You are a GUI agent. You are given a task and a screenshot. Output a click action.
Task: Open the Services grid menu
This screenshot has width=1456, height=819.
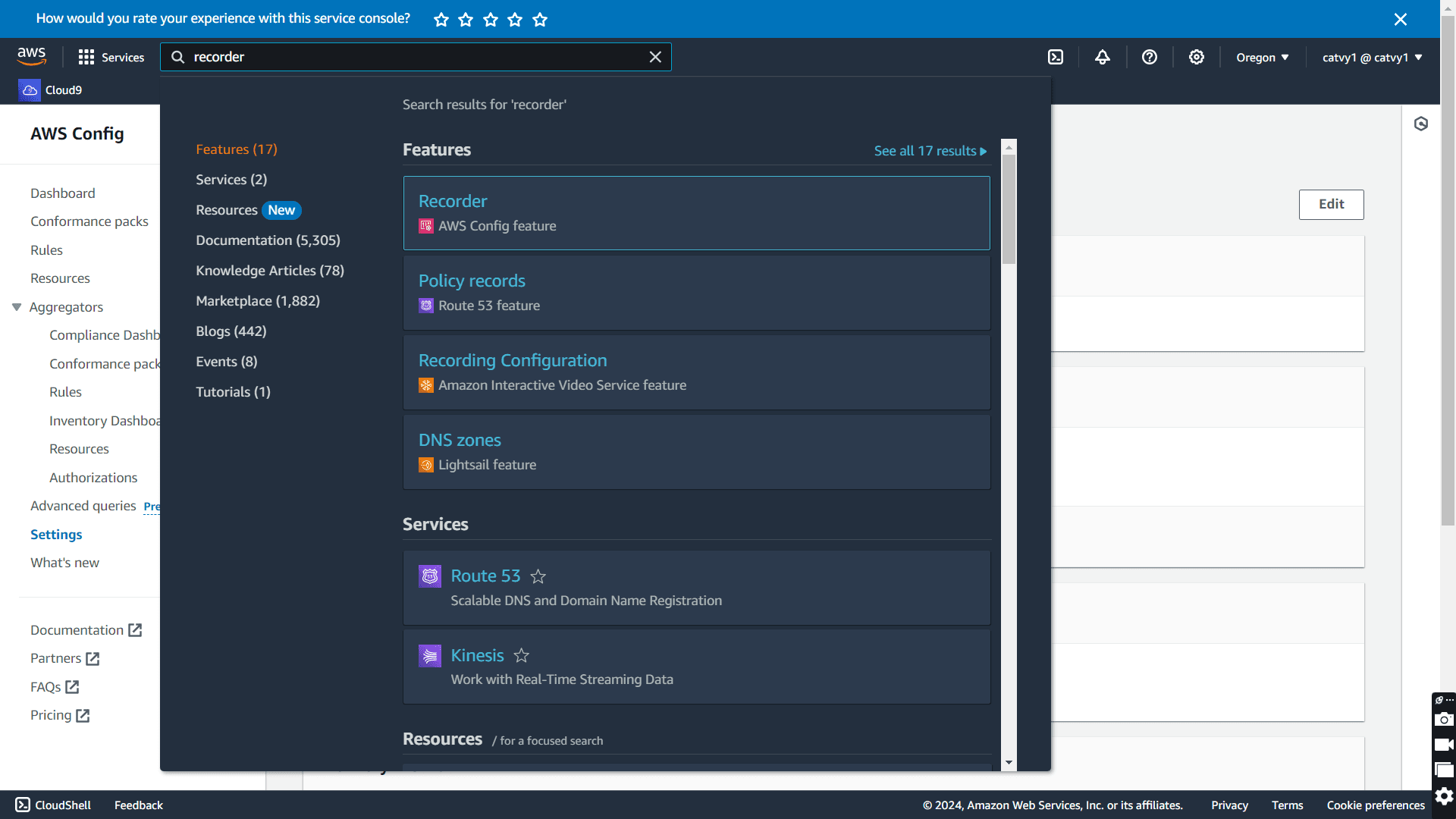pos(111,57)
